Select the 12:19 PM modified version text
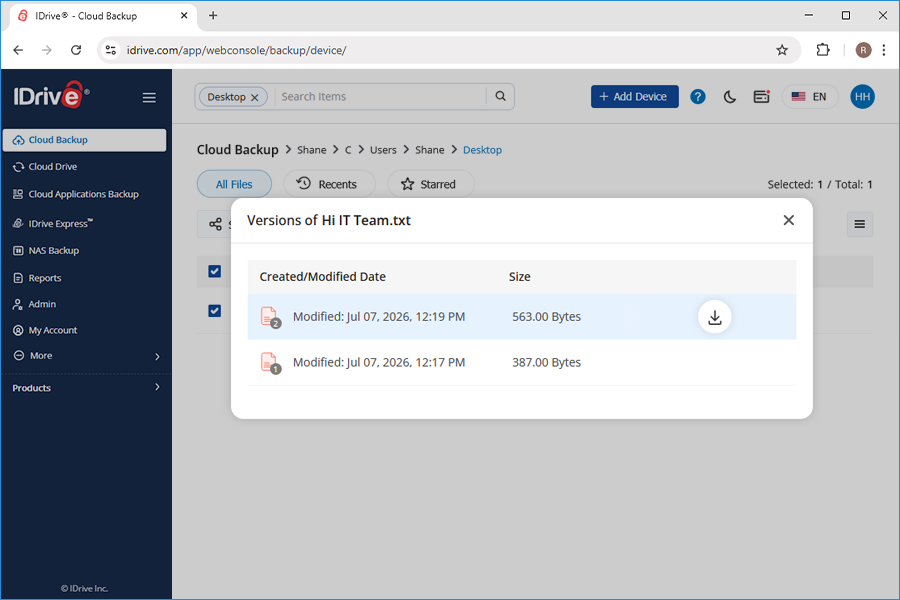The image size is (900, 600). 379,317
